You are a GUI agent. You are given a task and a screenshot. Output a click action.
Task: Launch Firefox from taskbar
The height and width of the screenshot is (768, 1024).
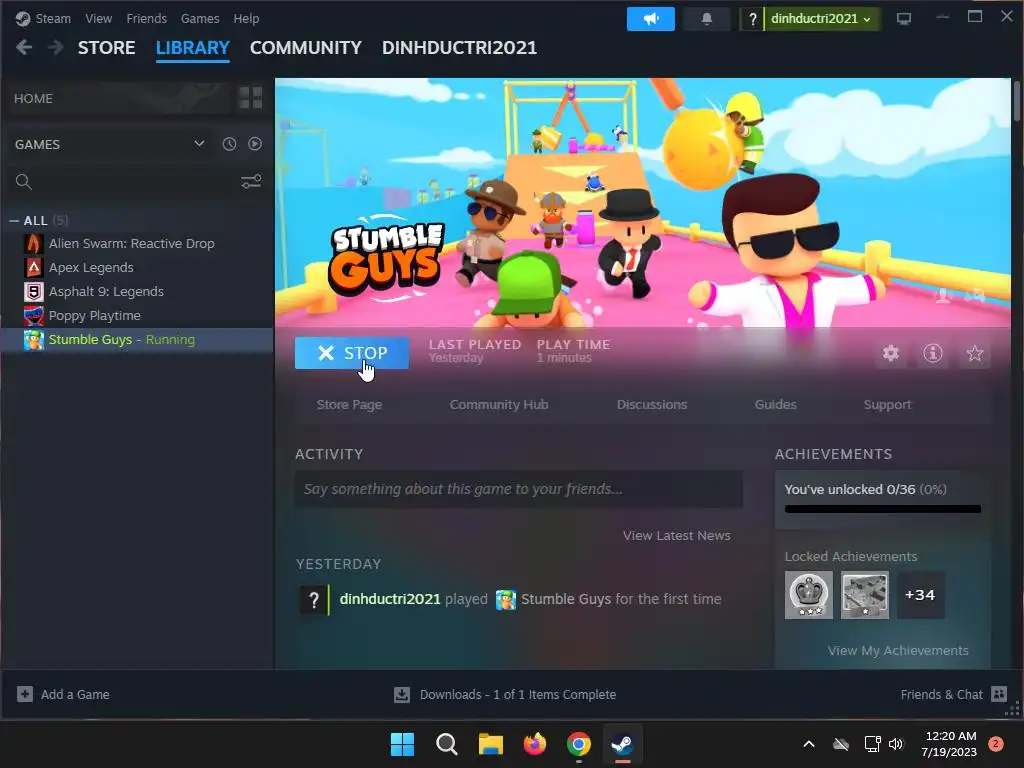click(x=535, y=744)
